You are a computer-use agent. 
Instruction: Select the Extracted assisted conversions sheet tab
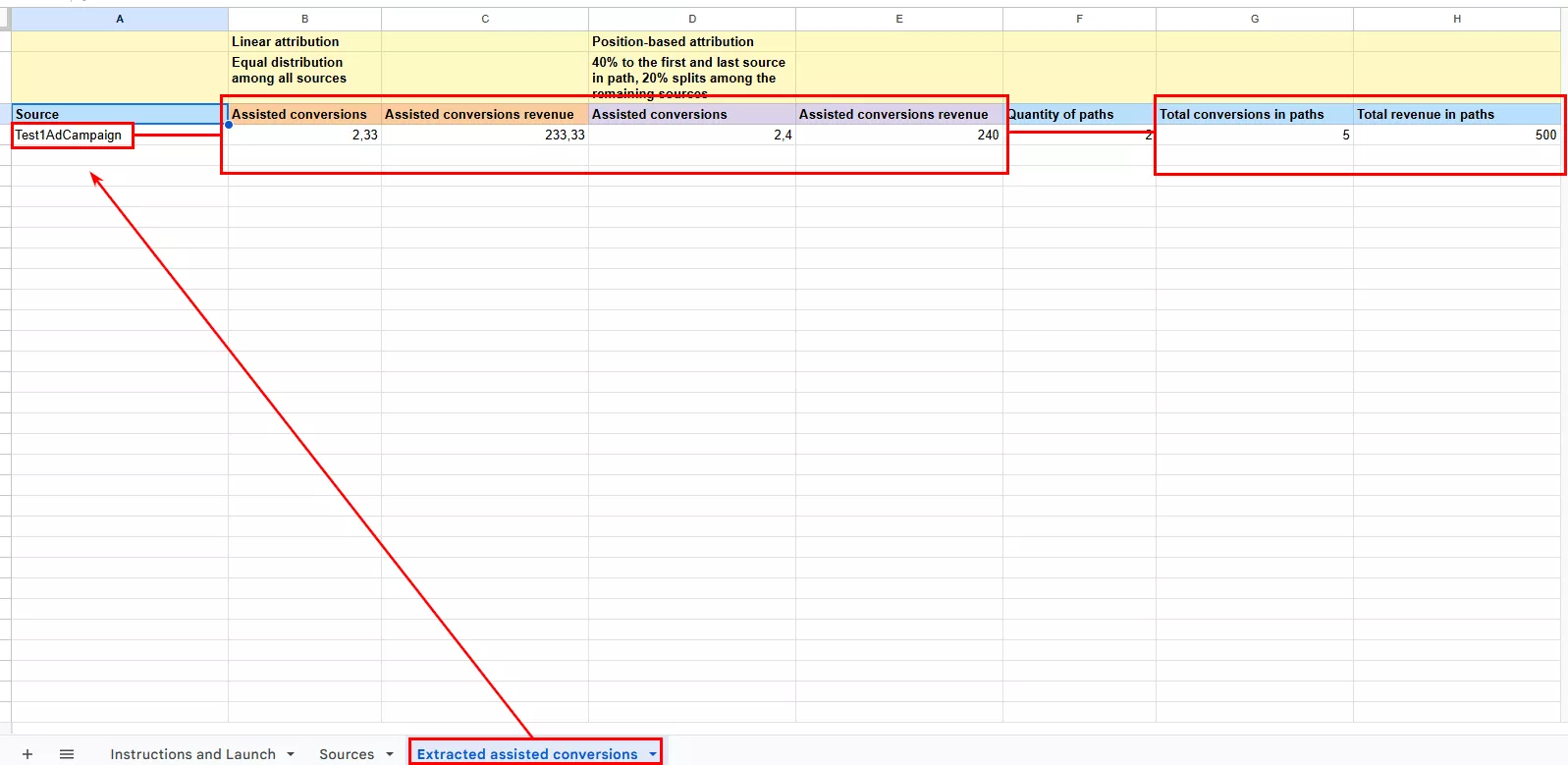(x=527, y=754)
